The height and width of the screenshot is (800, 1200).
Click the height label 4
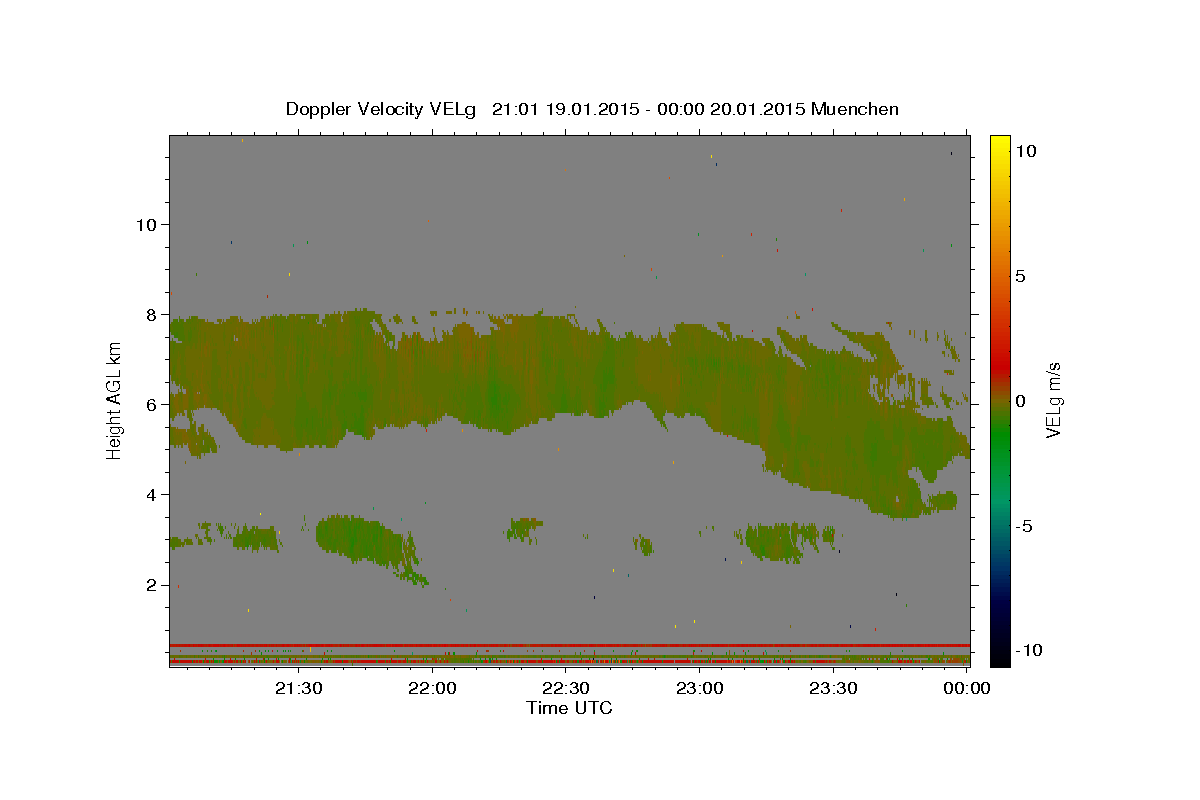click(154, 494)
